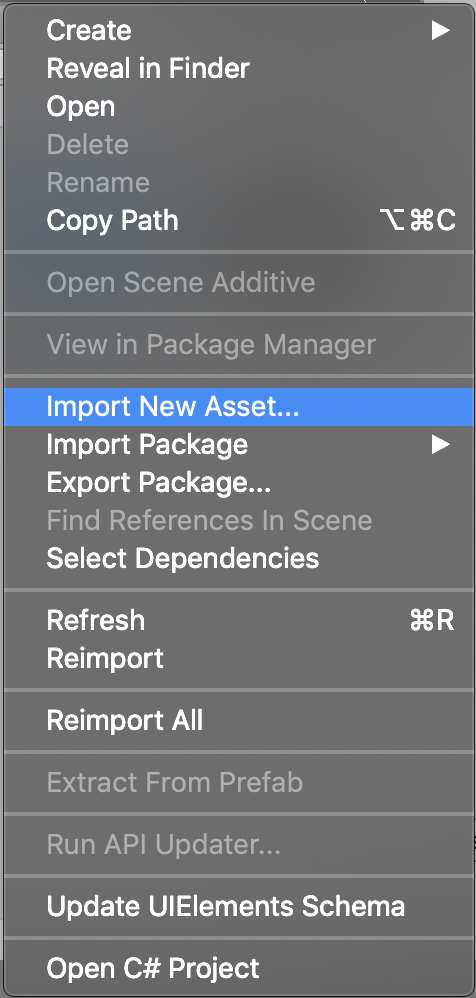Image resolution: width=476 pixels, height=998 pixels.
Task: Expand the Import Package submenu arrow
Action: click(440, 444)
